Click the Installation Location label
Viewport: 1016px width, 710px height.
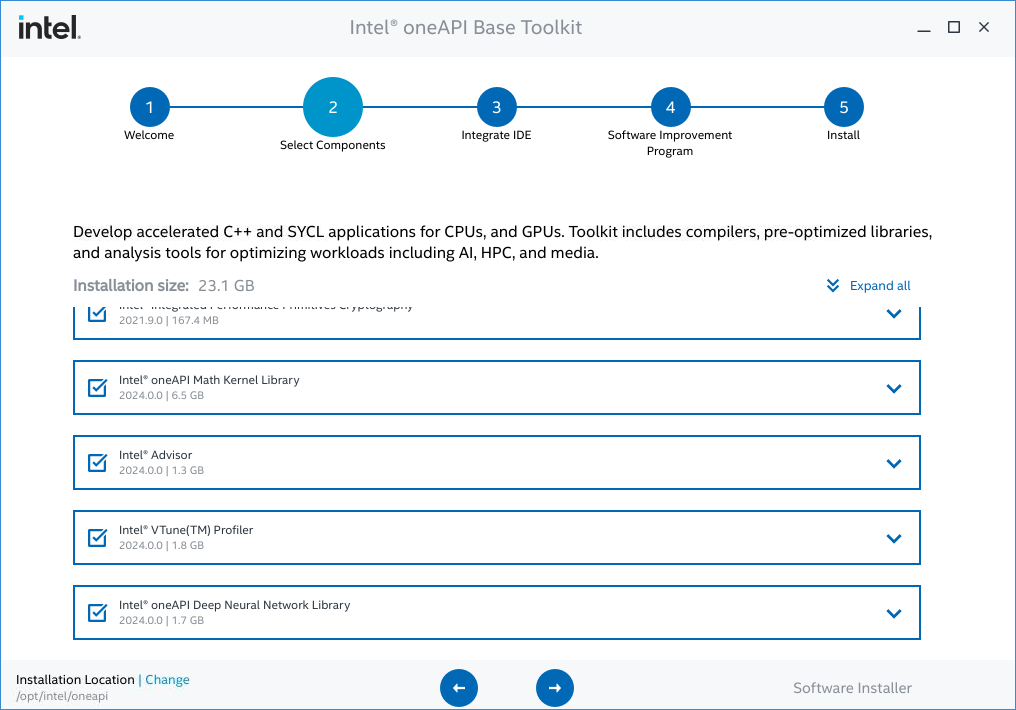[75, 680]
